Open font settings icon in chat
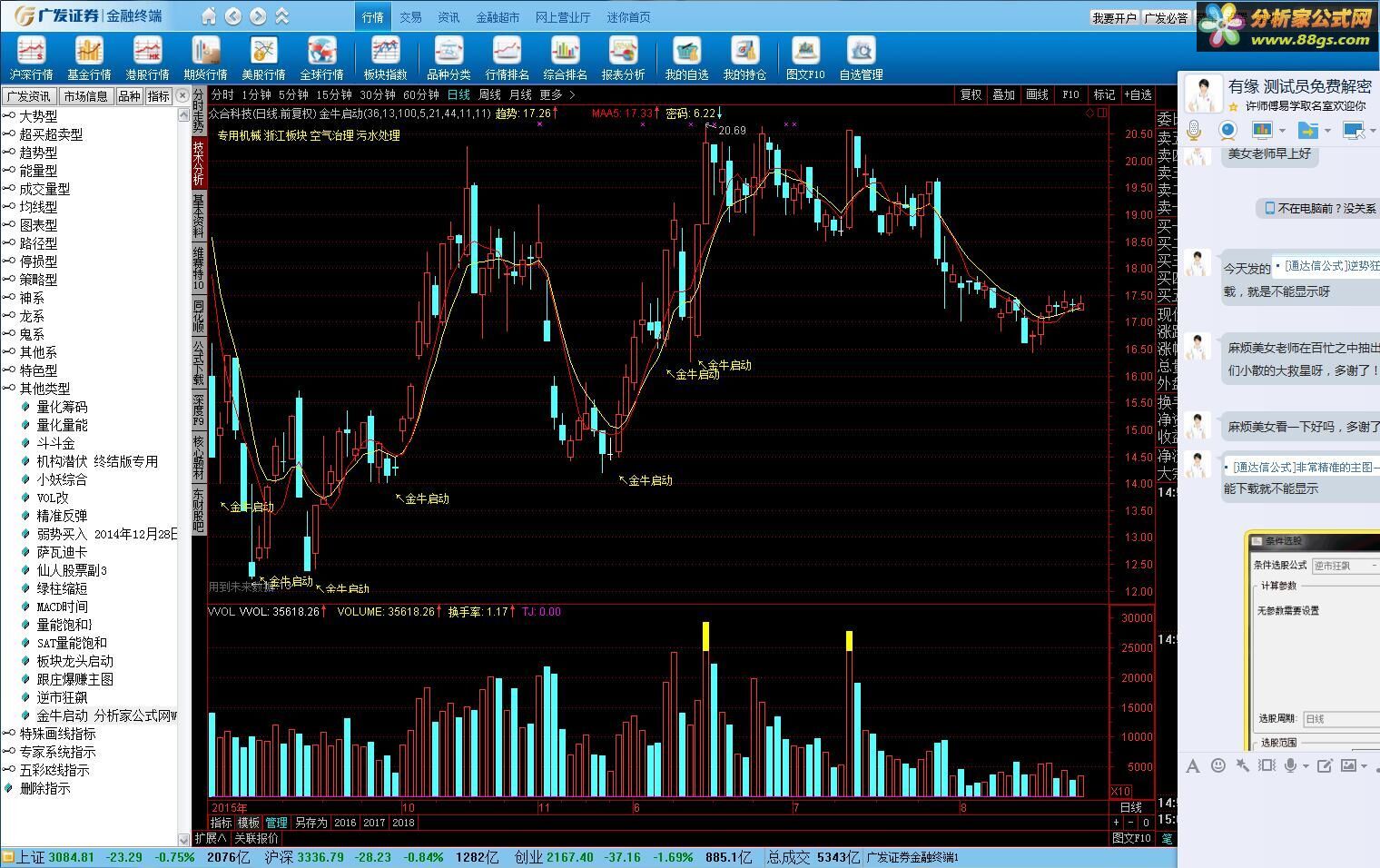Screen dimensions: 1380x868 coord(1192,766)
